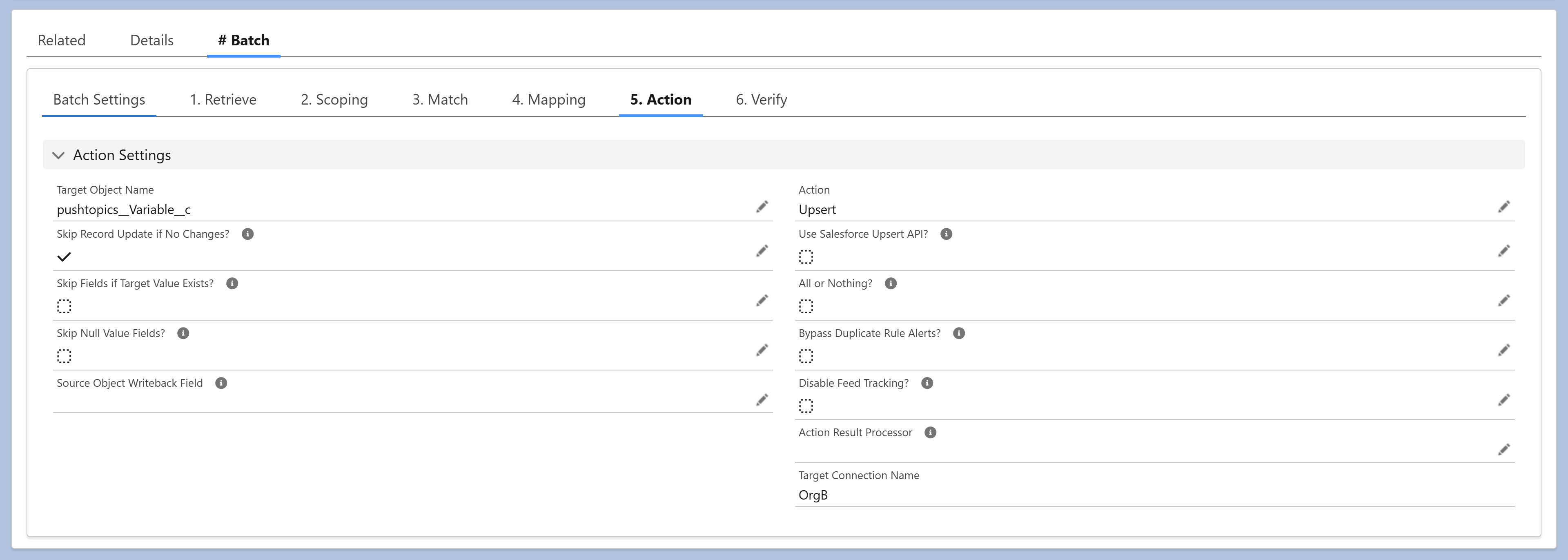This screenshot has width=1568, height=560.
Task: Click edit pencil for All or Nothing
Action: (x=1503, y=301)
